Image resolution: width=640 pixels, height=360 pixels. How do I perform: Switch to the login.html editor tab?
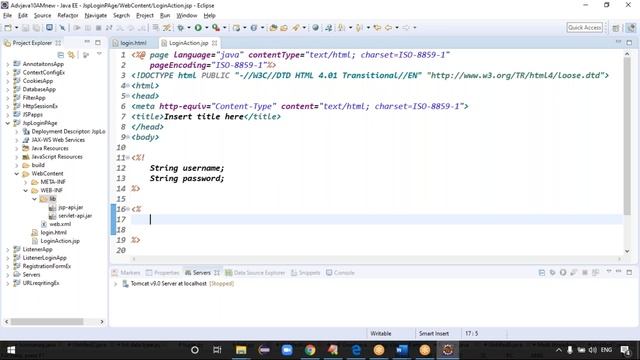133,43
